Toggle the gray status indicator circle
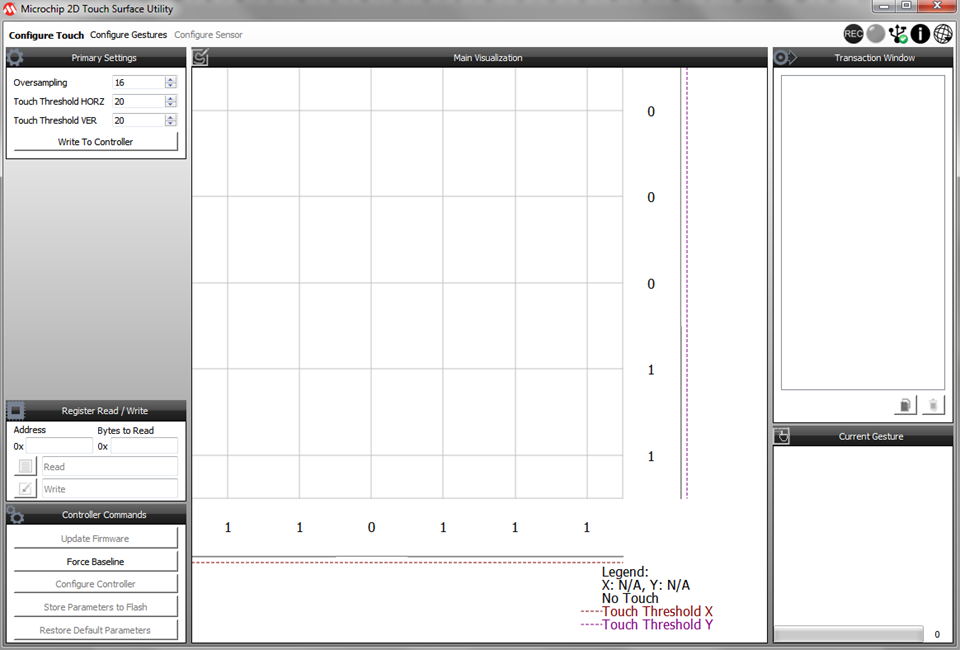This screenshot has height=650, width=960. point(875,33)
